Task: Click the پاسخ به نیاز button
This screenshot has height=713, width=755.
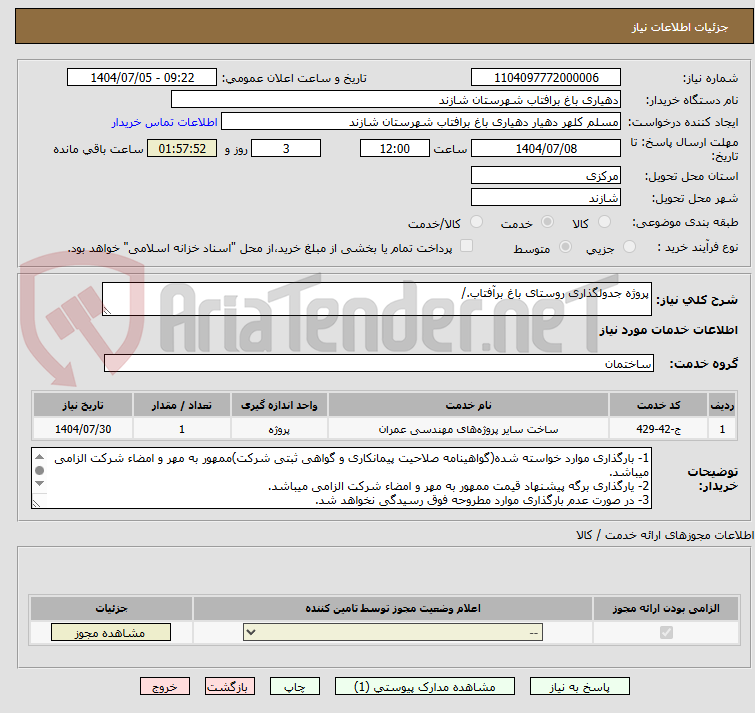Action: [x=580, y=687]
